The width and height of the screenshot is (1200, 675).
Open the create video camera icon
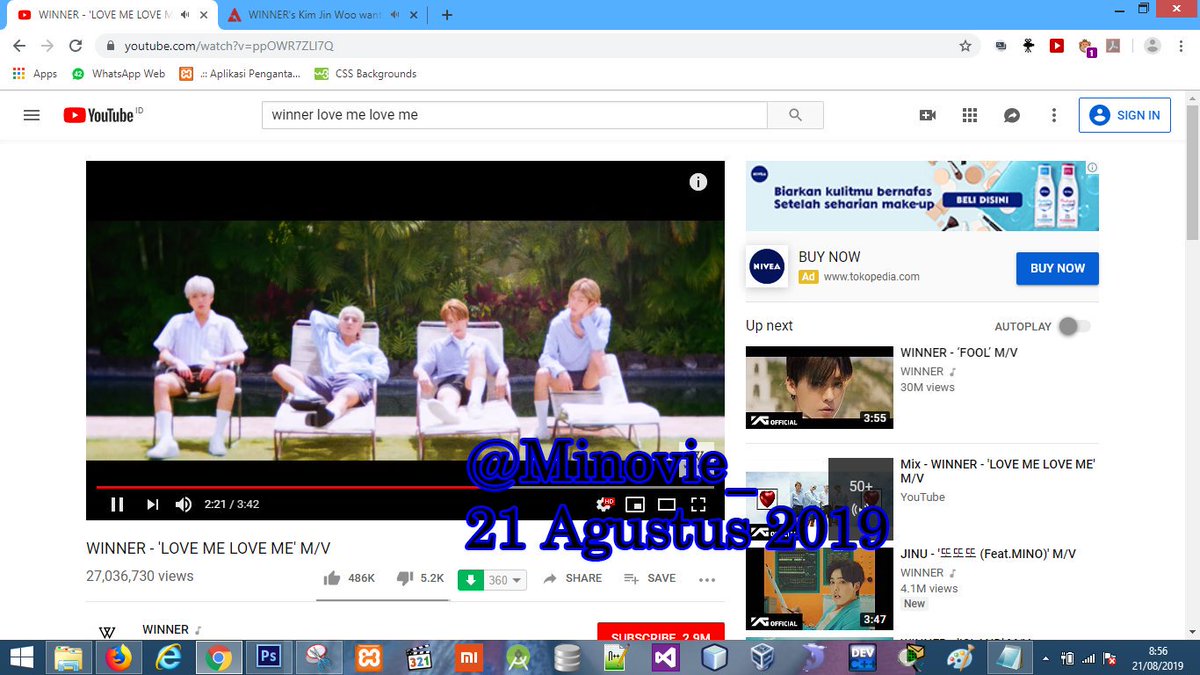(927, 115)
